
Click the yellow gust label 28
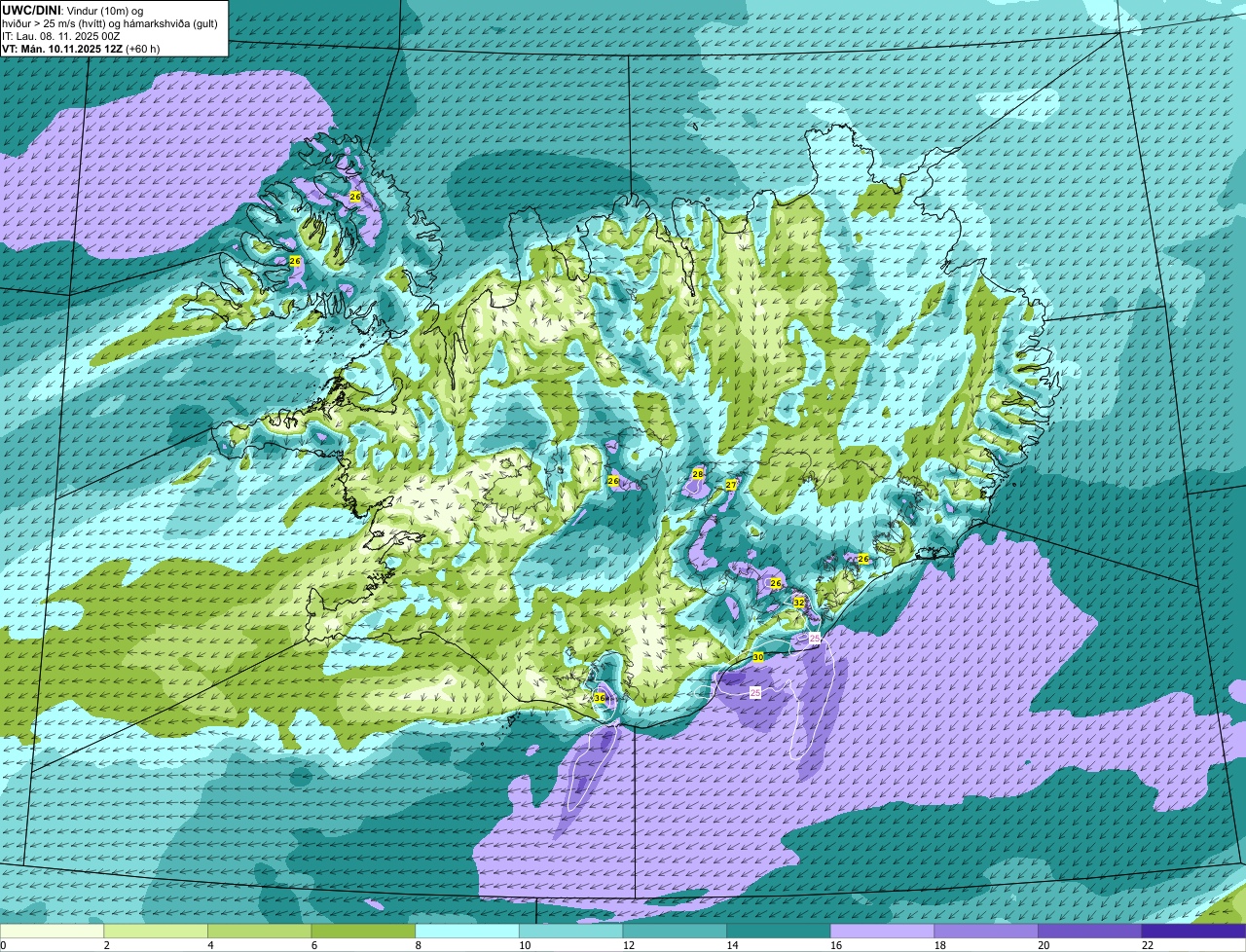697,474
